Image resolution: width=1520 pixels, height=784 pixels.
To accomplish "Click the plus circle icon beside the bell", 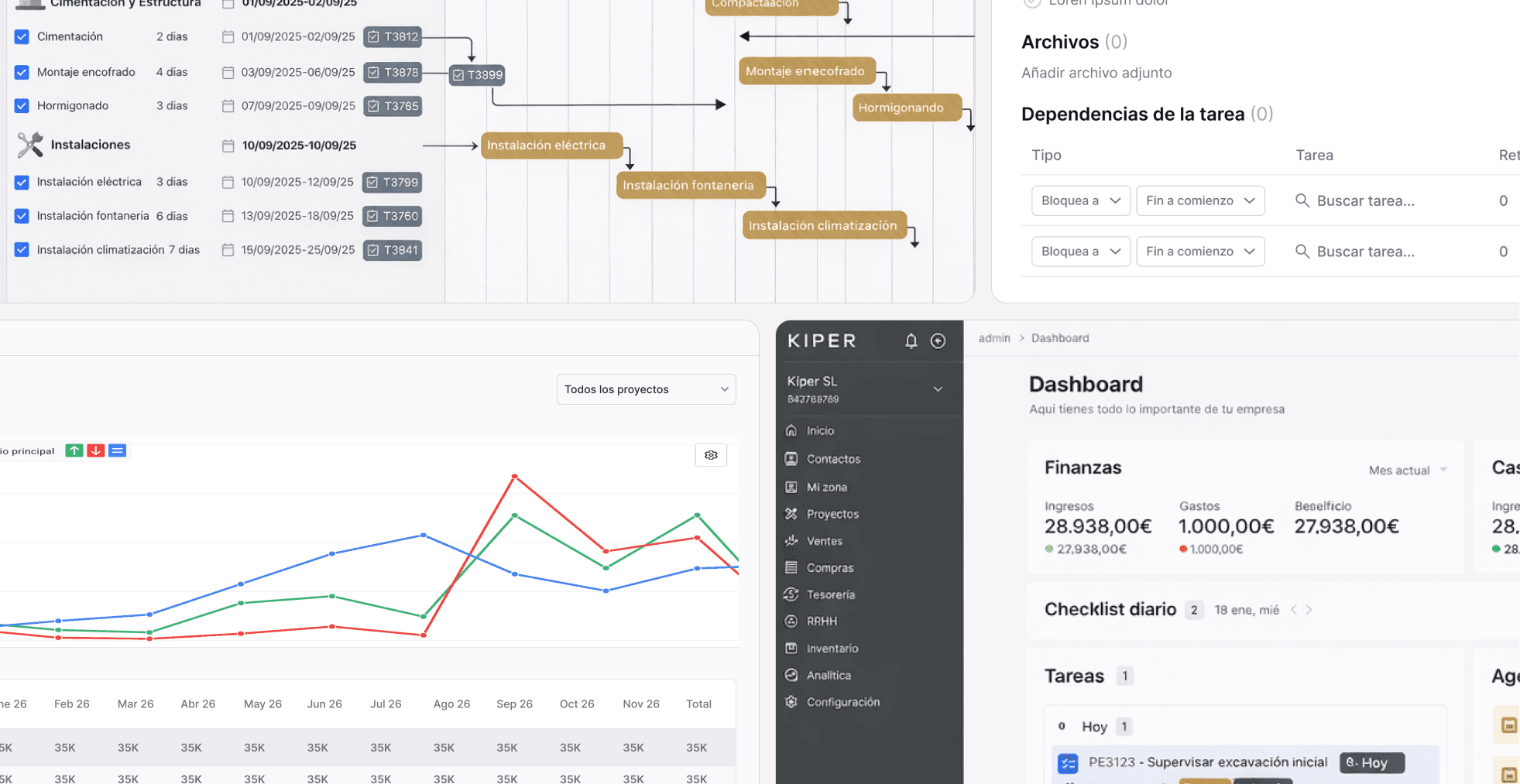I will tap(938, 341).
